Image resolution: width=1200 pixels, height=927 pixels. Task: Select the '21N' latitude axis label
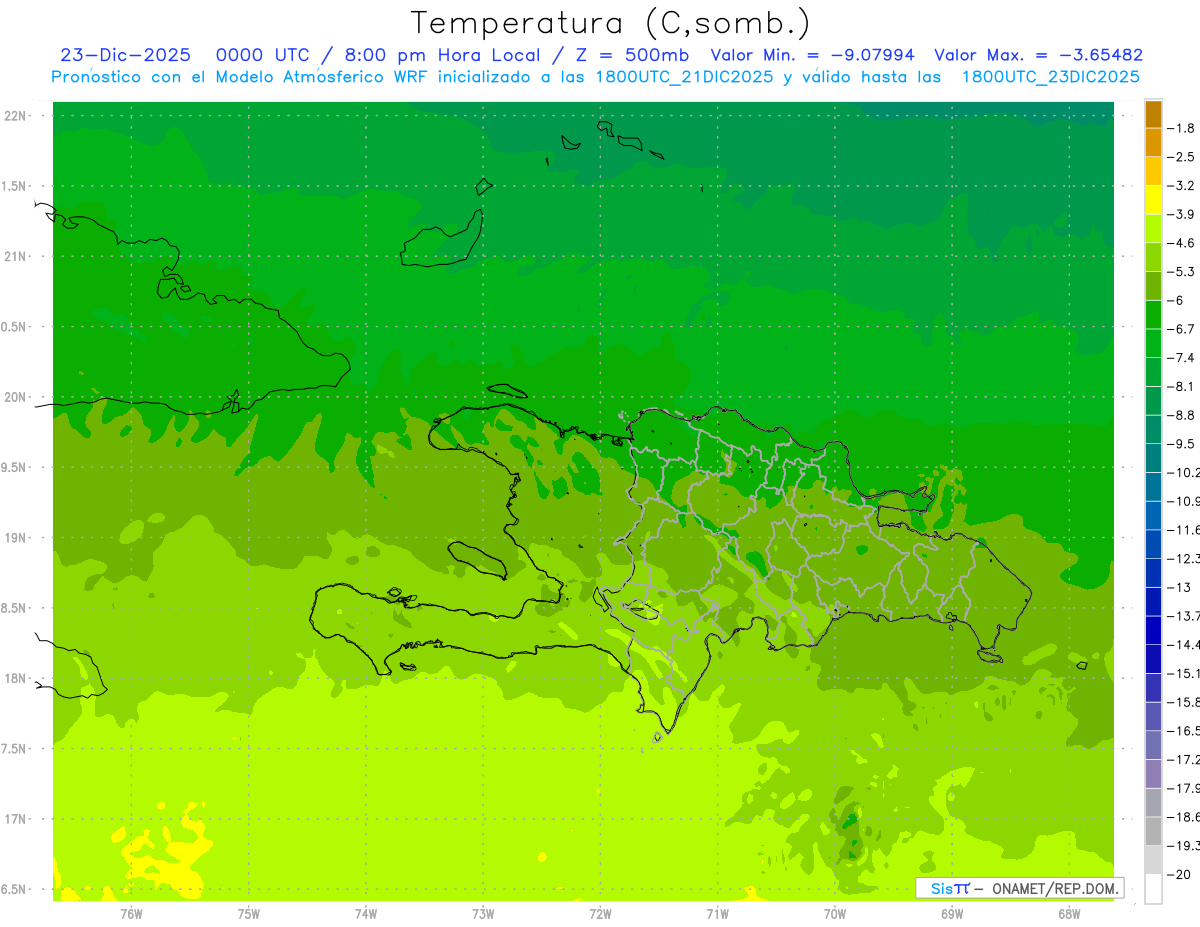tap(16, 256)
